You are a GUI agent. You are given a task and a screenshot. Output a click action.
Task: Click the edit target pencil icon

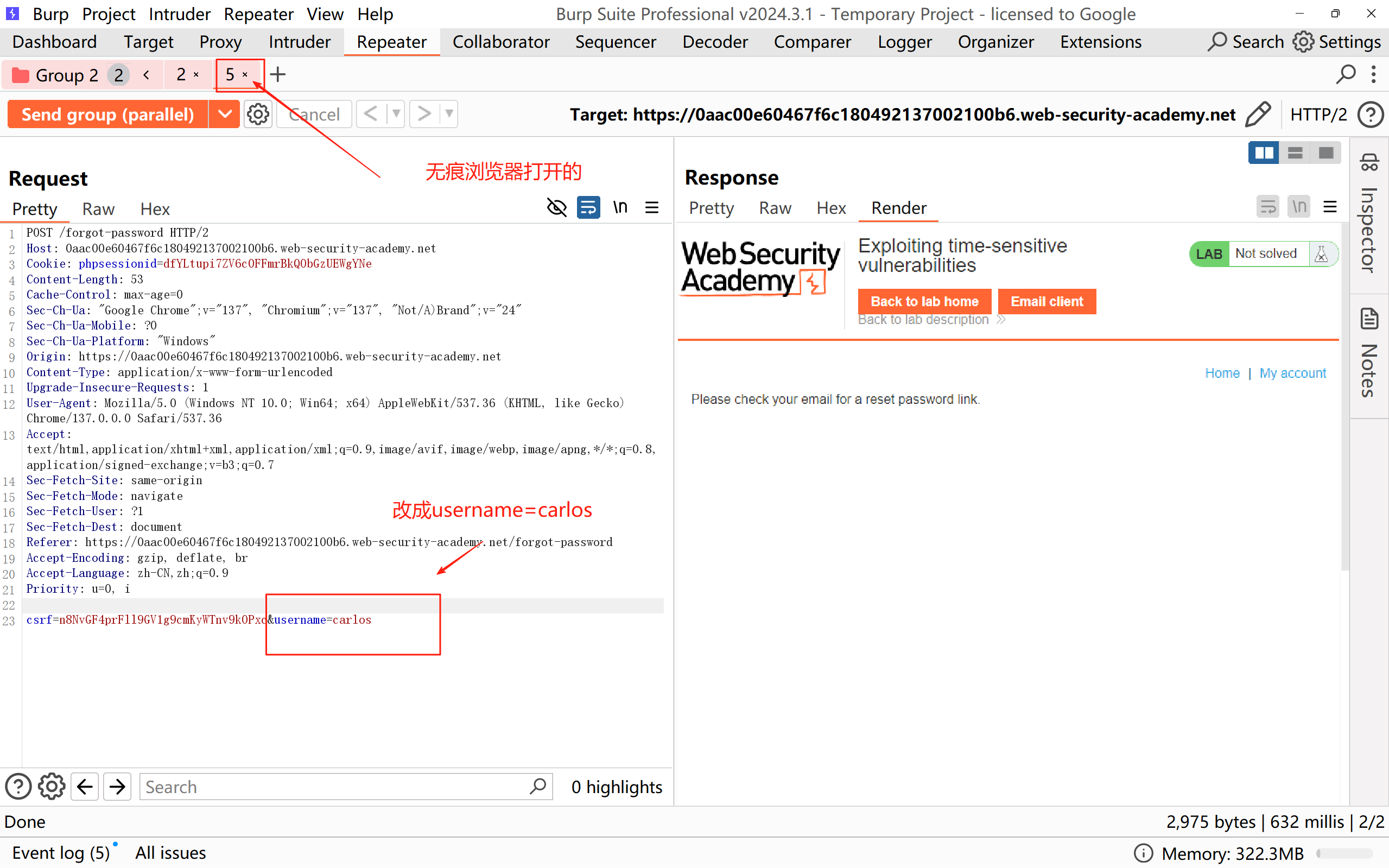pyautogui.click(x=1258, y=114)
